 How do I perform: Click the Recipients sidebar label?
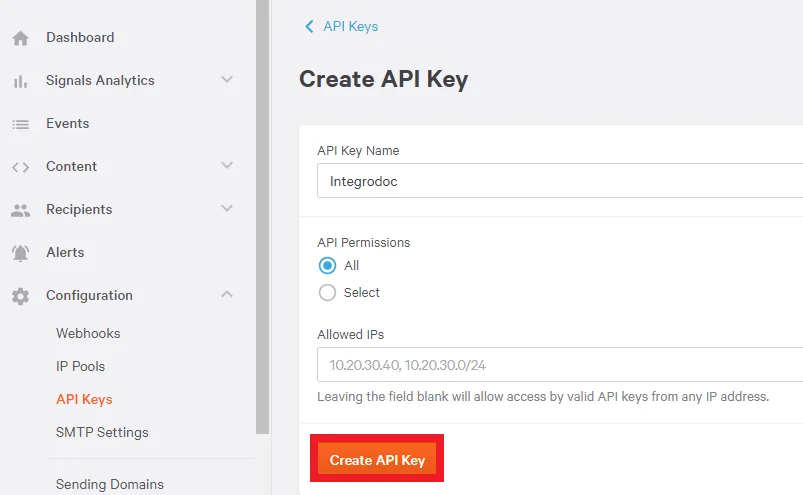coord(79,209)
